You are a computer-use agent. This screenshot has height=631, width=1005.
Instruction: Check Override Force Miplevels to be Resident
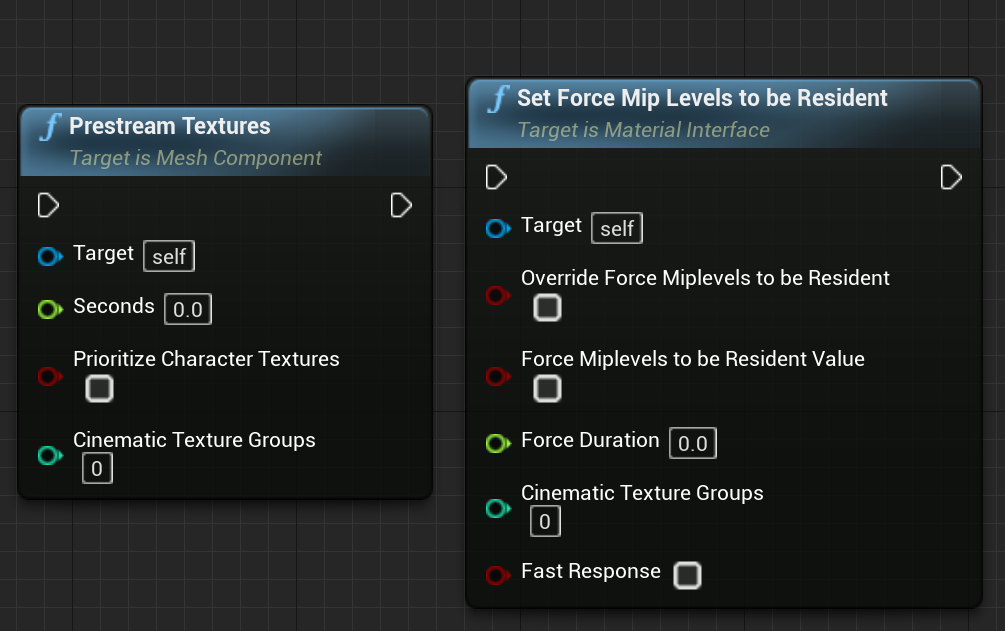(547, 308)
